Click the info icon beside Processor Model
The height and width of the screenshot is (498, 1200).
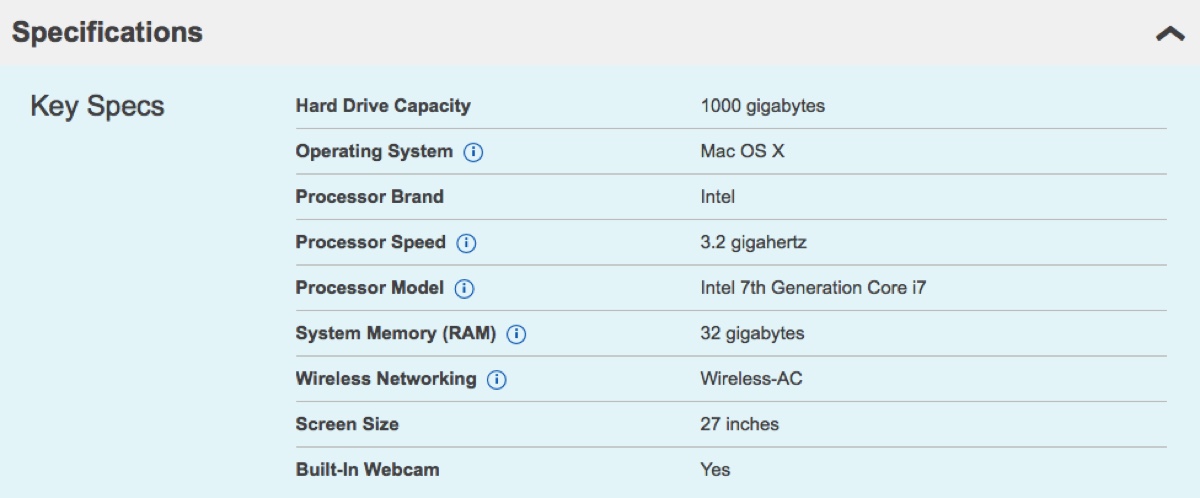click(464, 289)
